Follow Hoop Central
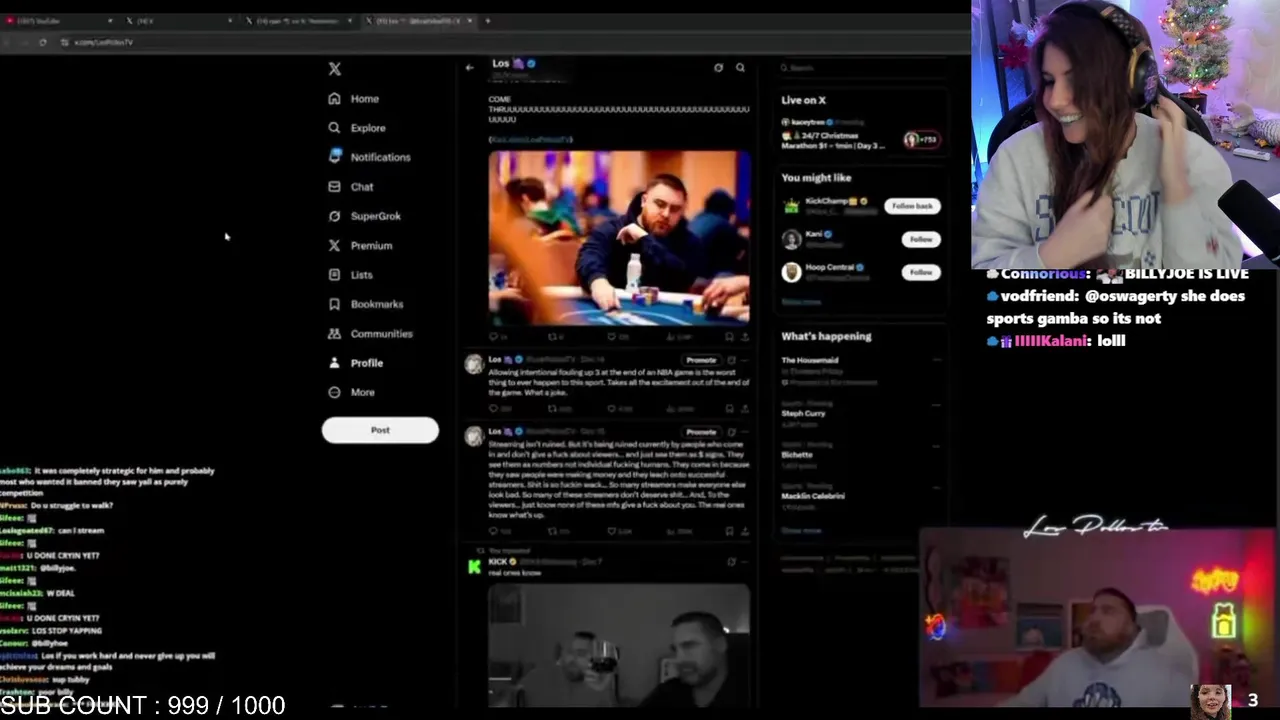Viewport: 1280px width, 720px height. pyautogui.click(x=921, y=272)
